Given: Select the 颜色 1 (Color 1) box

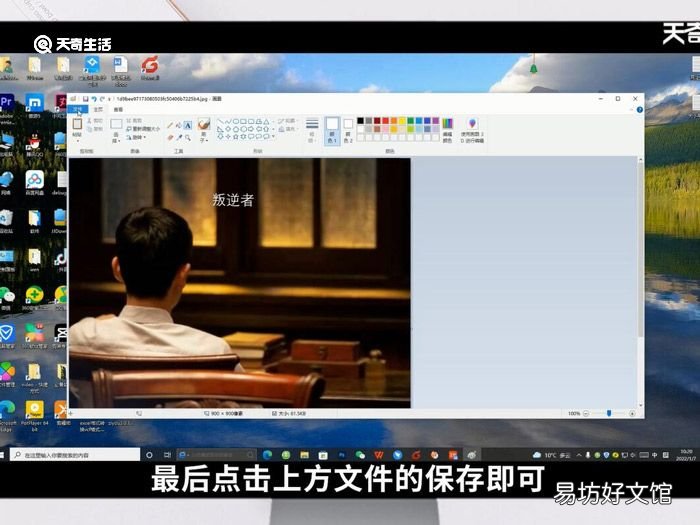Looking at the screenshot, I should coord(332,129).
